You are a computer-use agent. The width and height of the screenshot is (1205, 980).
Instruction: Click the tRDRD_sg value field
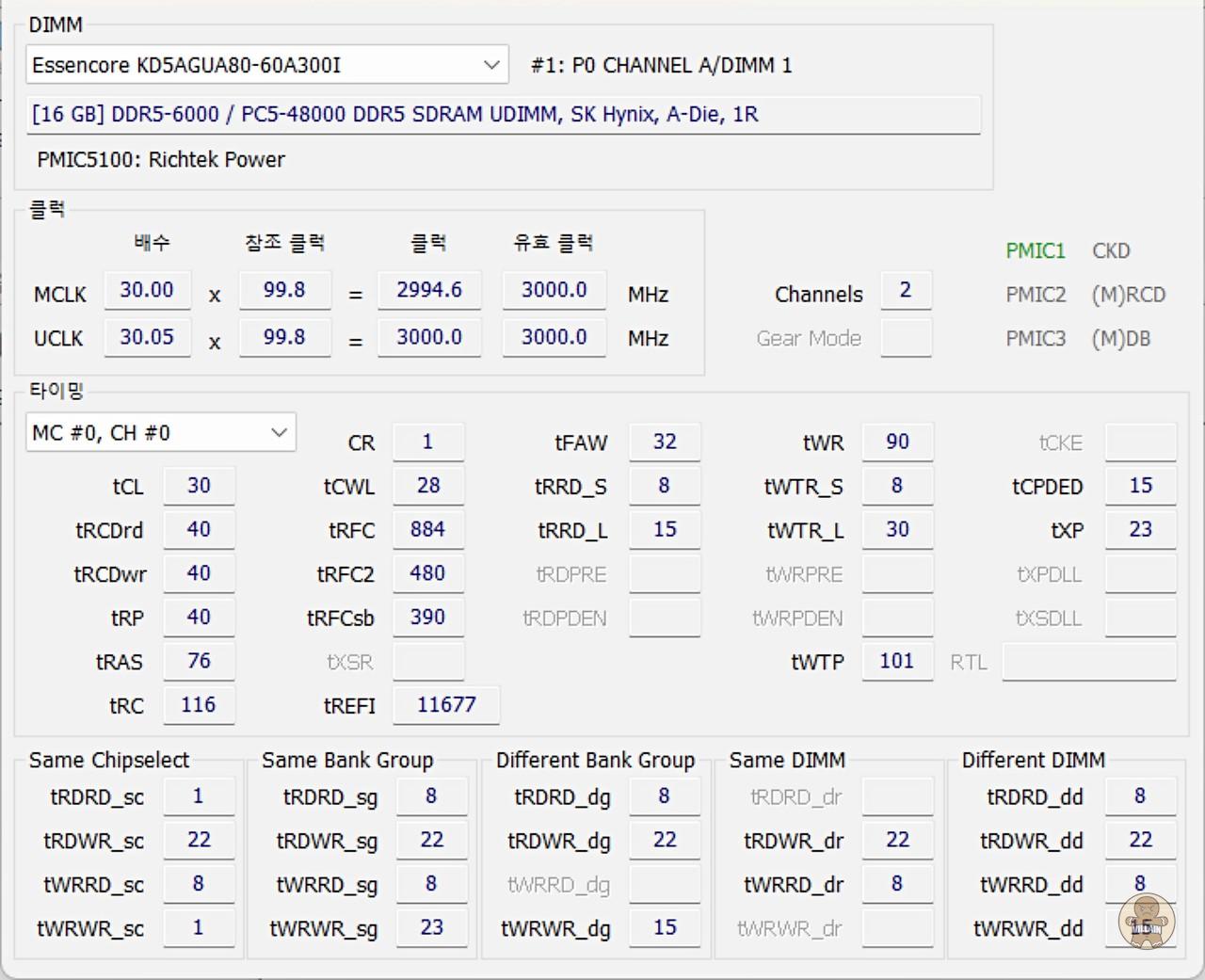click(431, 797)
